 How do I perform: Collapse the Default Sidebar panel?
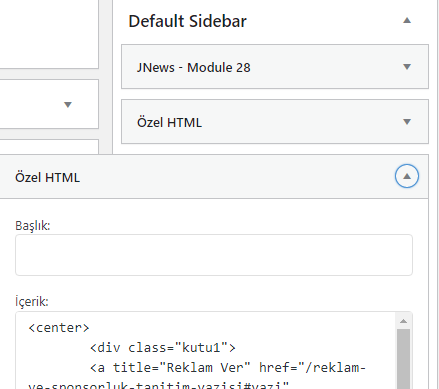coord(407,21)
